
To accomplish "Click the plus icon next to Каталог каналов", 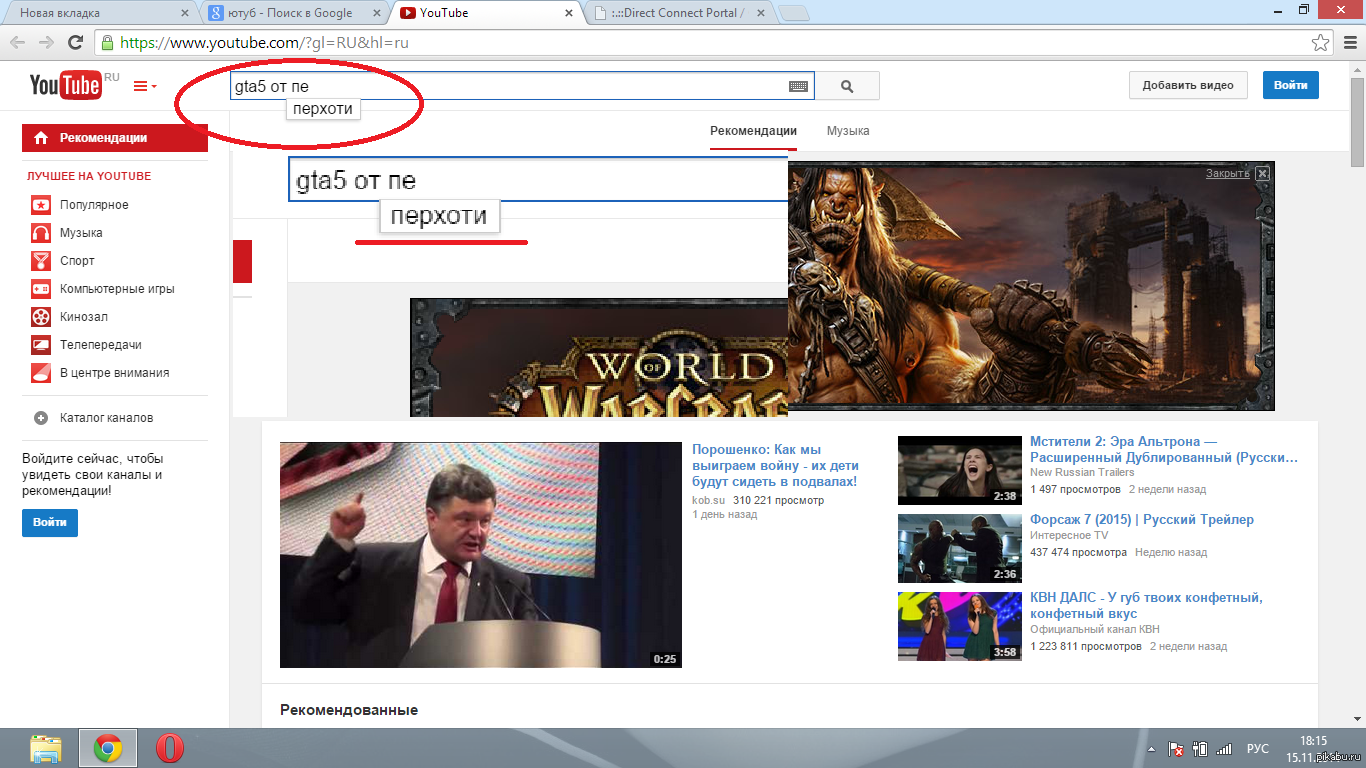I will [41, 418].
